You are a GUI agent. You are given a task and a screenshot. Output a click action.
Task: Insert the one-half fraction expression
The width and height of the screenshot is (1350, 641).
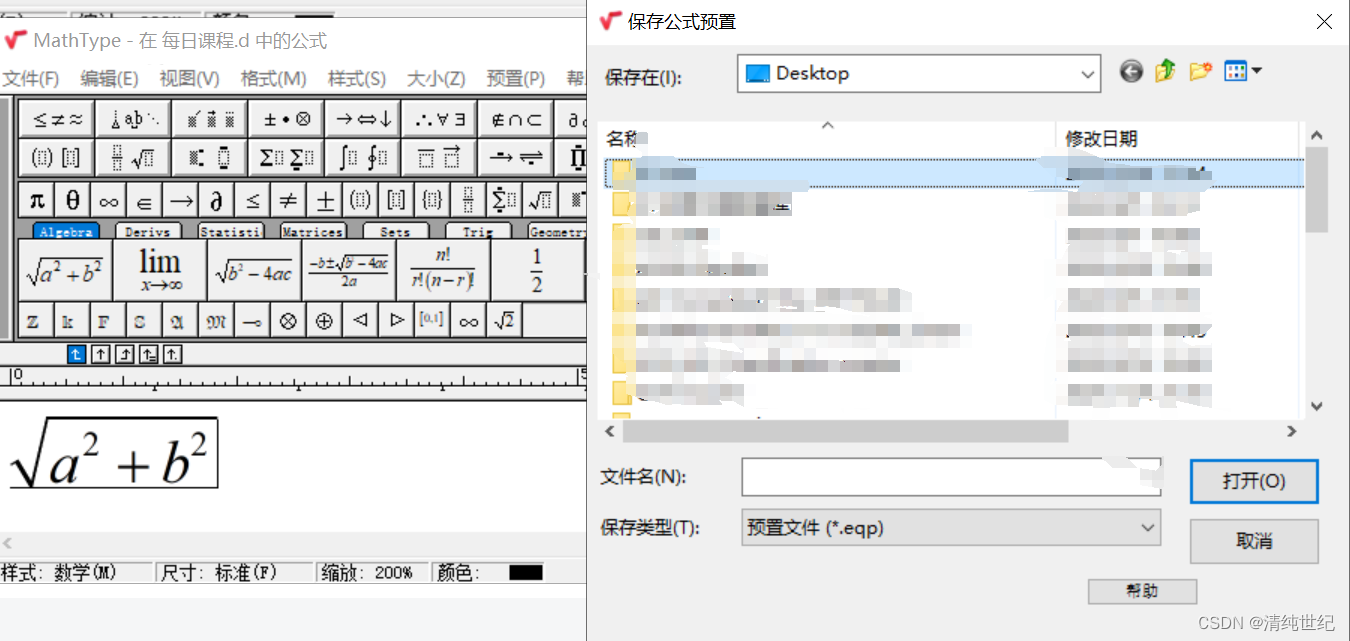point(537,270)
